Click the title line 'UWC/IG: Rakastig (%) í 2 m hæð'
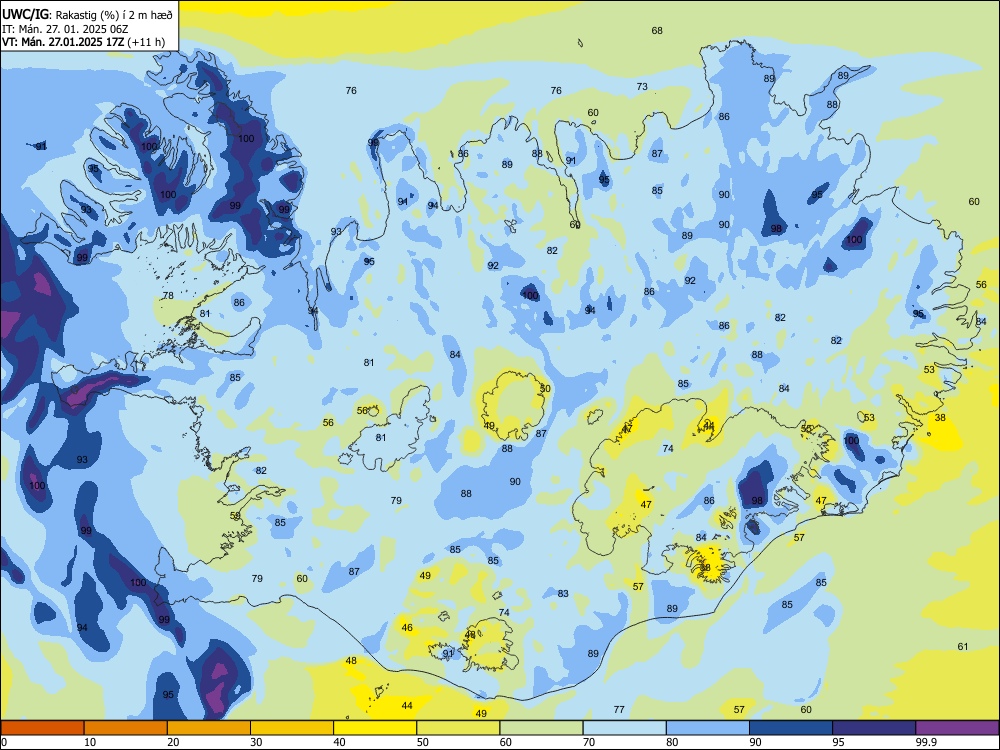The height and width of the screenshot is (750, 1000). [87, 13]
